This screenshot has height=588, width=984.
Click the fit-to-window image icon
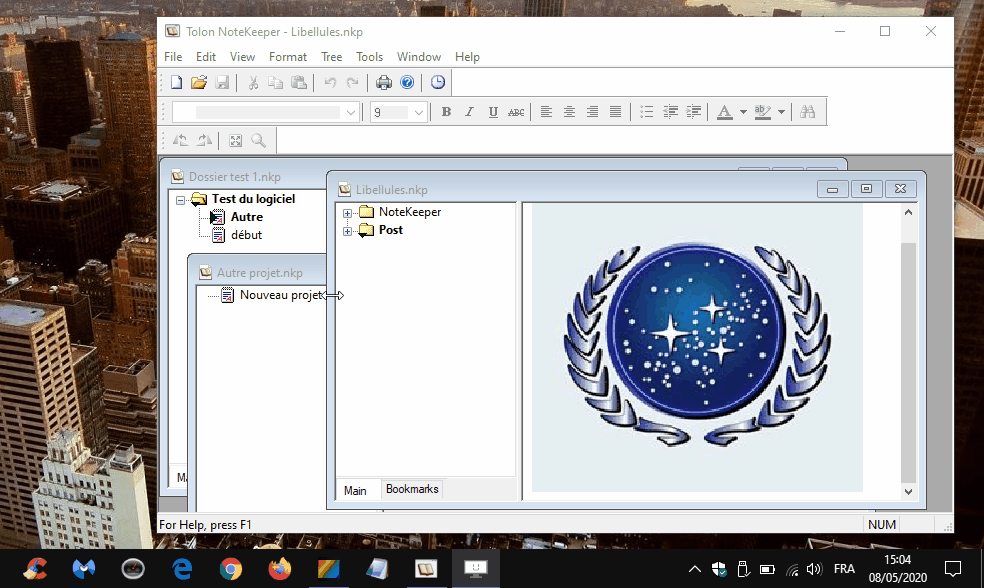235,141
